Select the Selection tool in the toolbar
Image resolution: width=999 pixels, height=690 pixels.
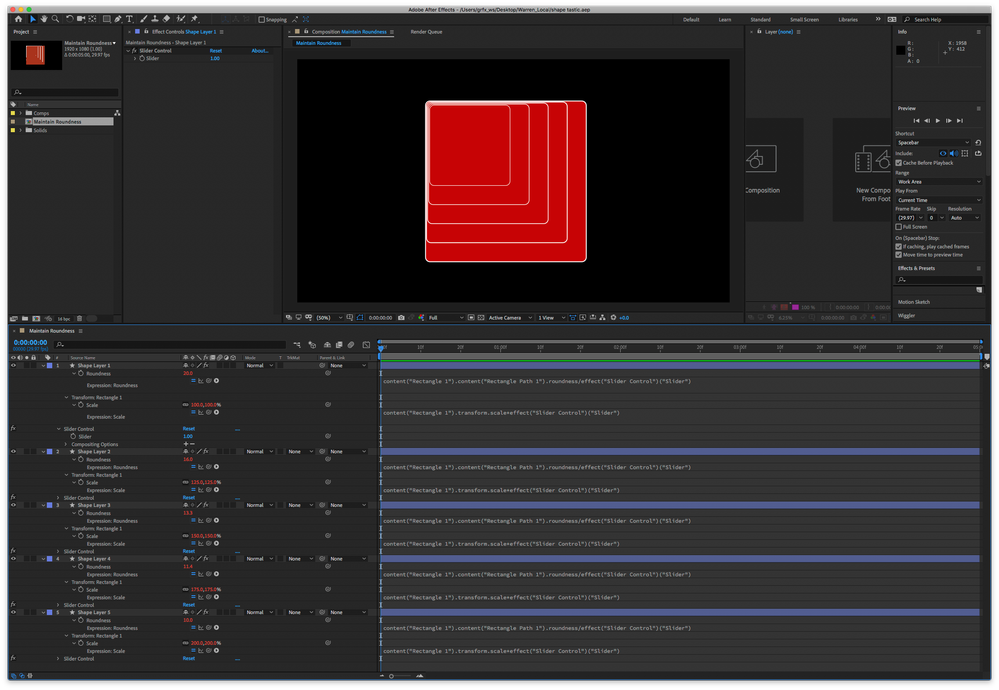tap(32, 19)
